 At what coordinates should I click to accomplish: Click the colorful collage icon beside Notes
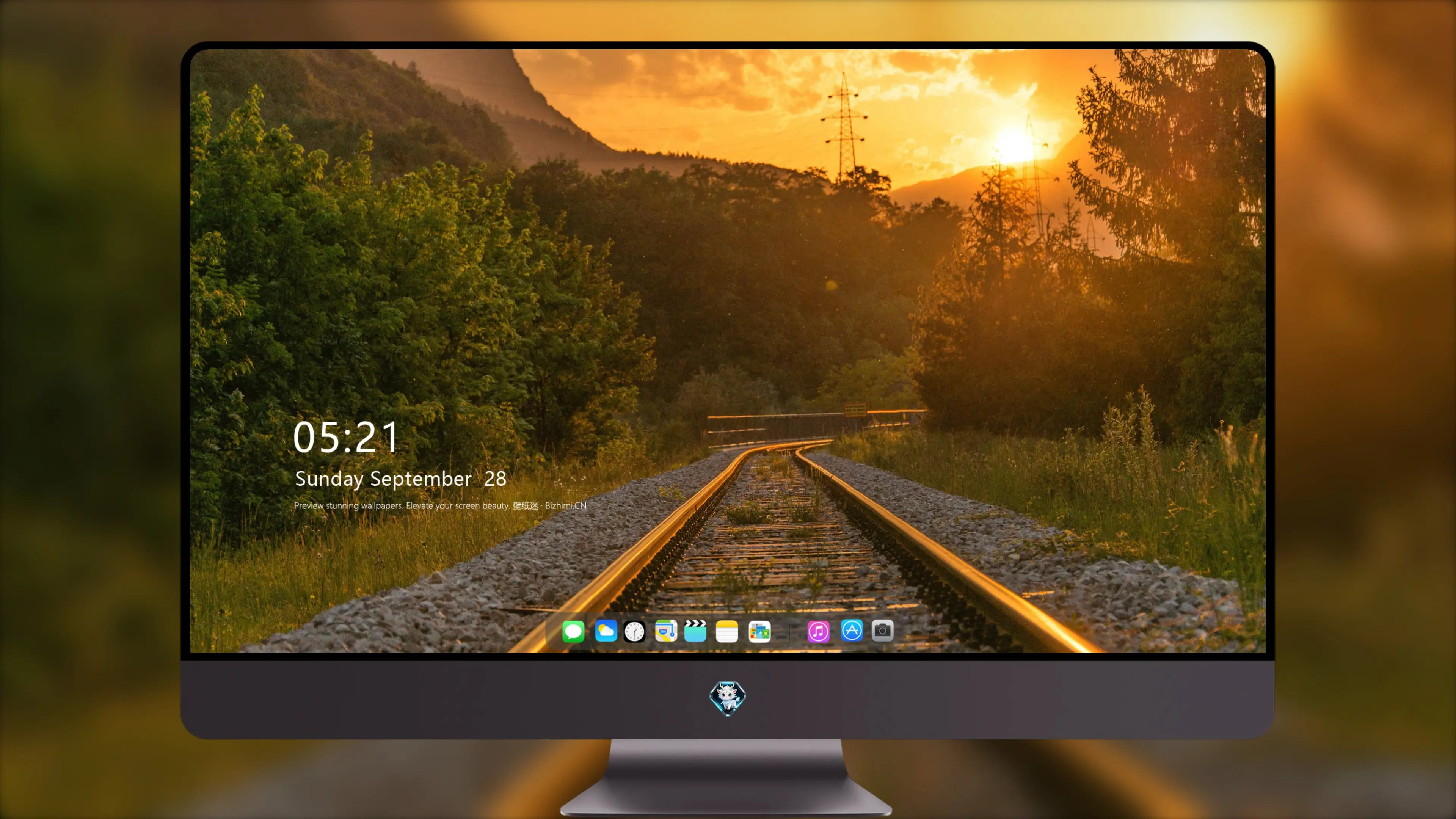(759, 631)
